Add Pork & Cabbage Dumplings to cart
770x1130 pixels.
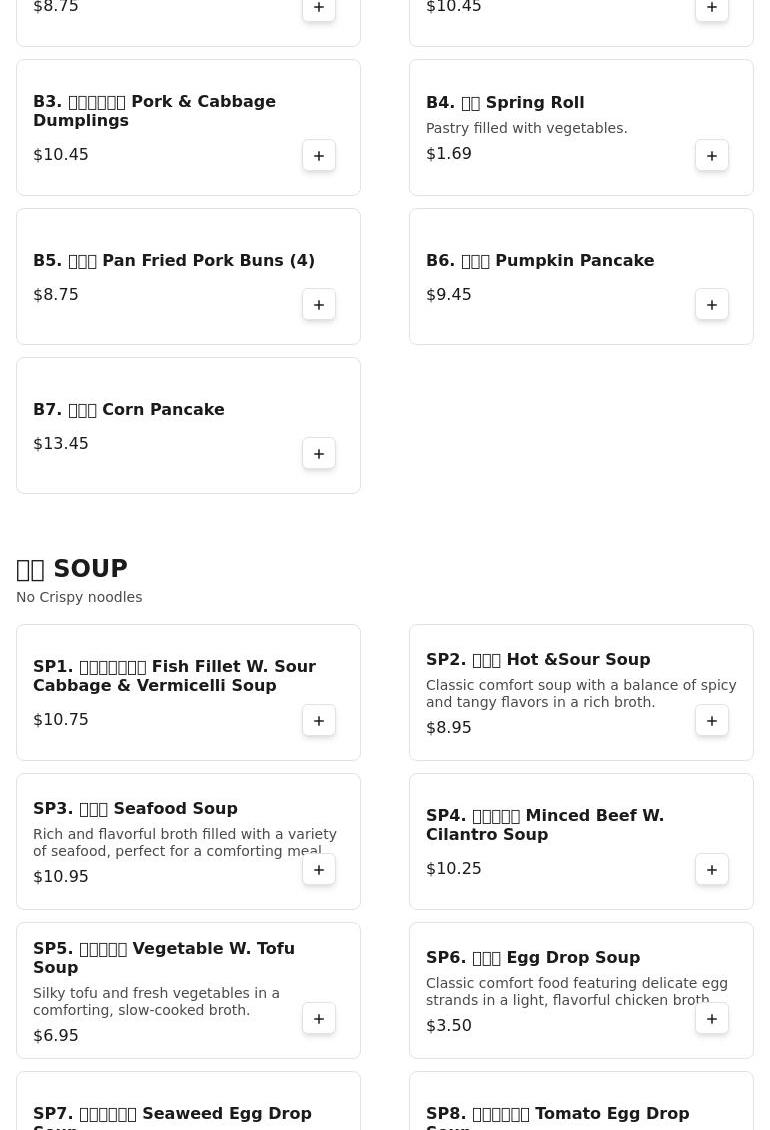pos(319,156)
